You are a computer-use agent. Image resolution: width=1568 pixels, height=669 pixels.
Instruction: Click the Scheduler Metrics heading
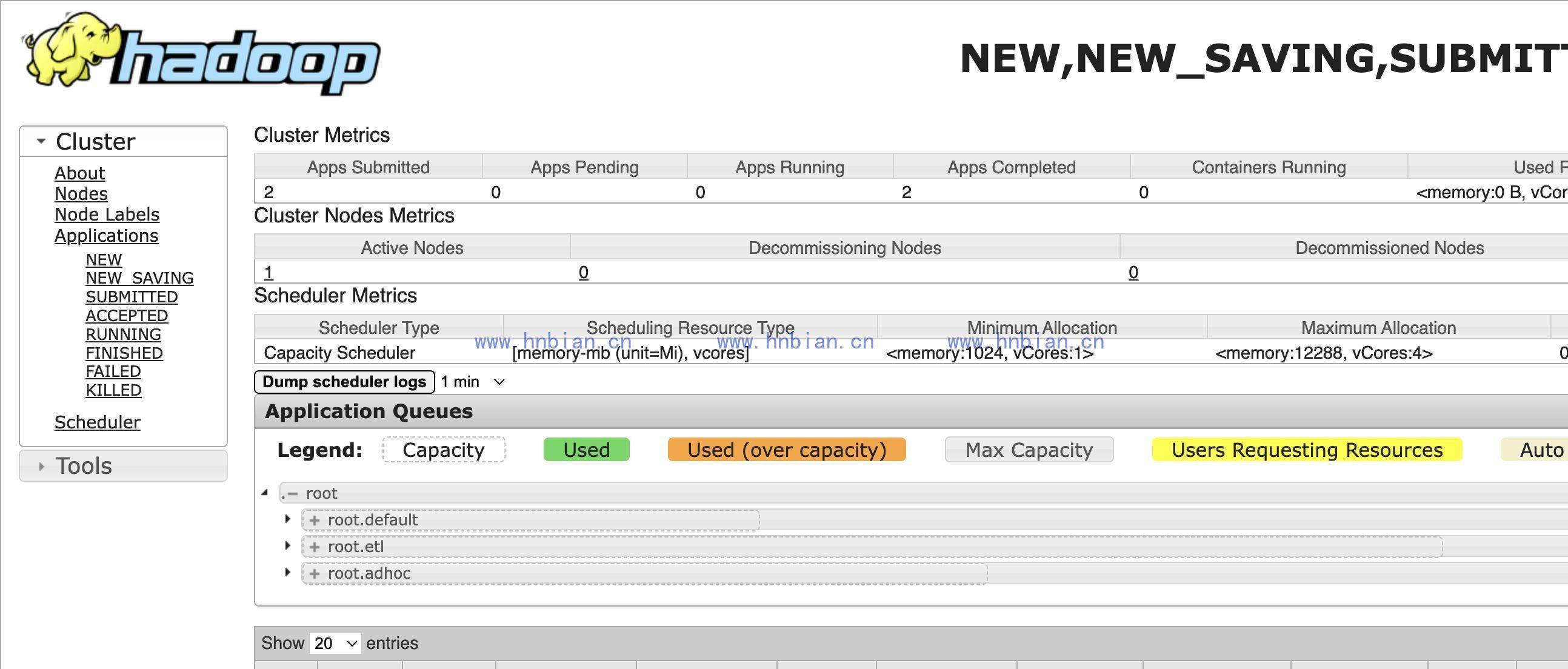click(x=335, y=295)
